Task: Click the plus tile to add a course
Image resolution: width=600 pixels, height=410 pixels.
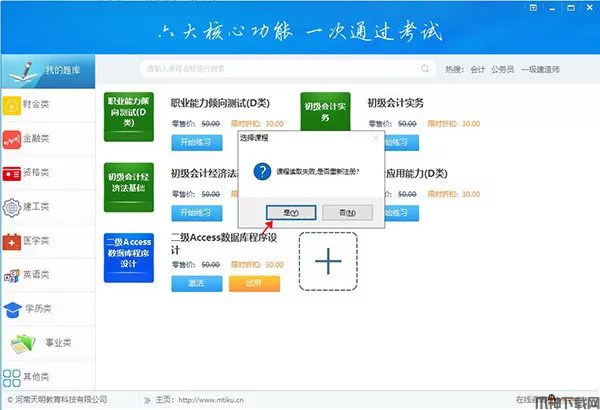Action: tap(328, 261)
